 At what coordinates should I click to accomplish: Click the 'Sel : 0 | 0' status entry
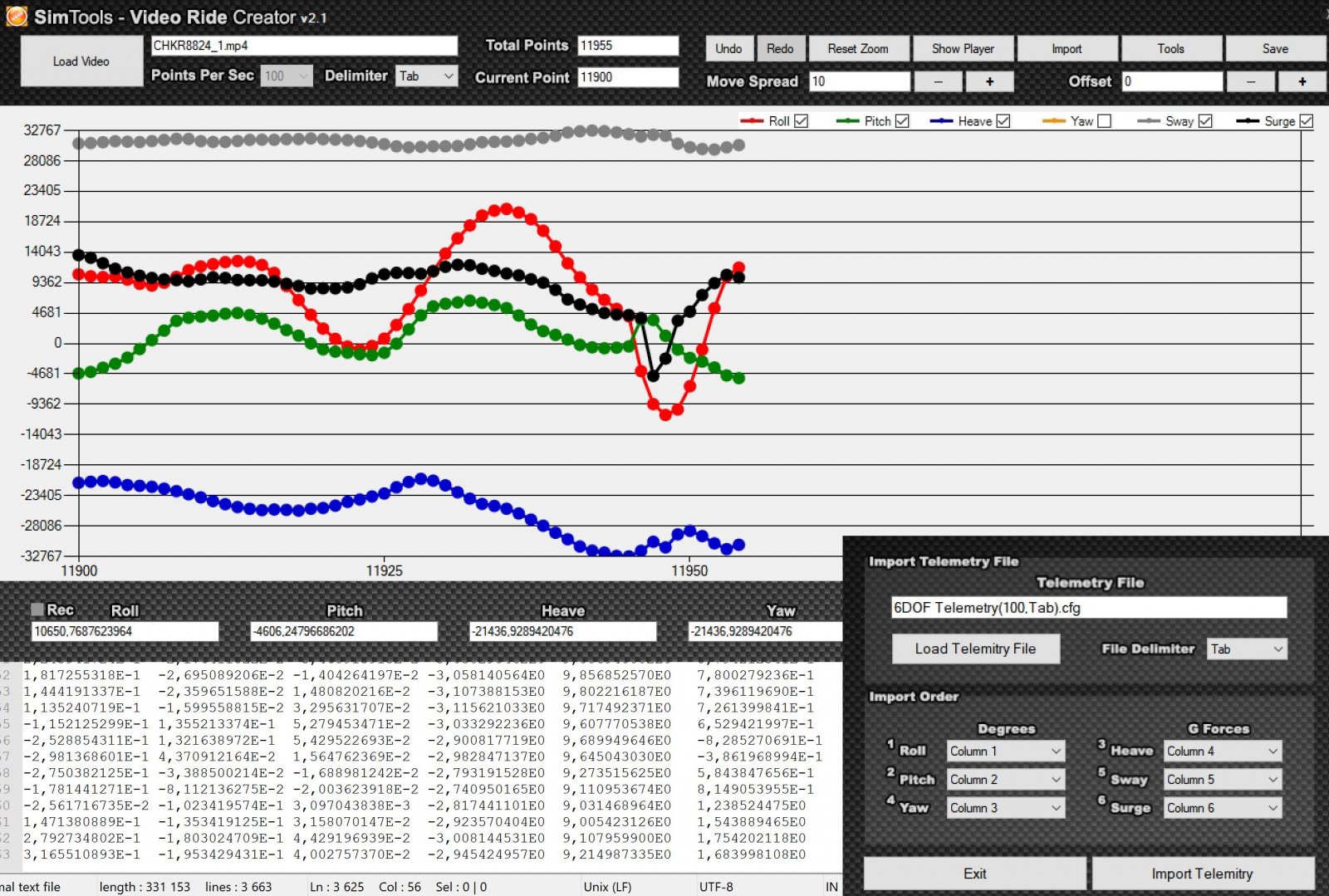pyautogui.click(x=461, y=887)
